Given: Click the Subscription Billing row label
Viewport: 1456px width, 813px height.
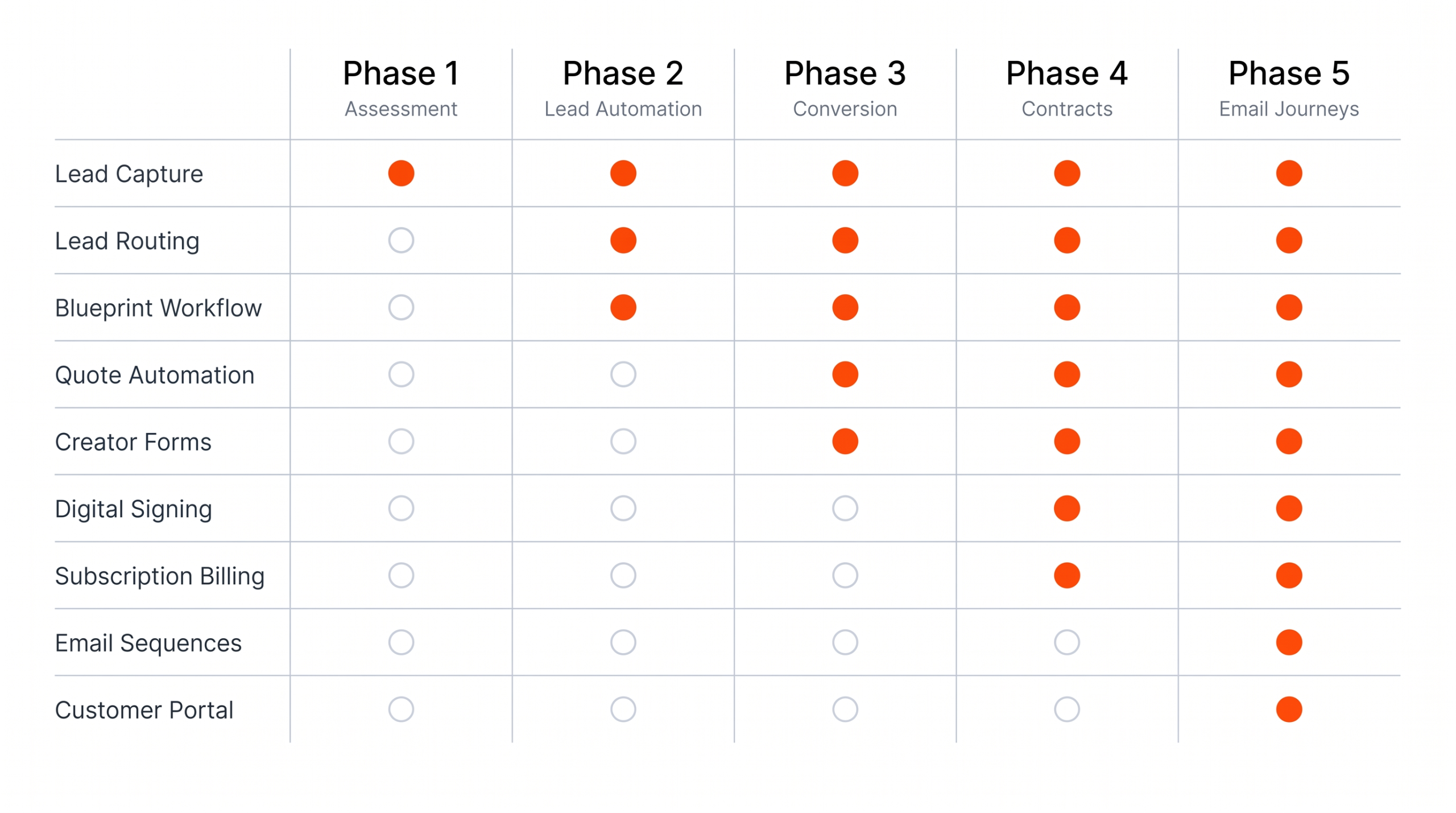Looking at the screenshot, I should click(160, 576).
